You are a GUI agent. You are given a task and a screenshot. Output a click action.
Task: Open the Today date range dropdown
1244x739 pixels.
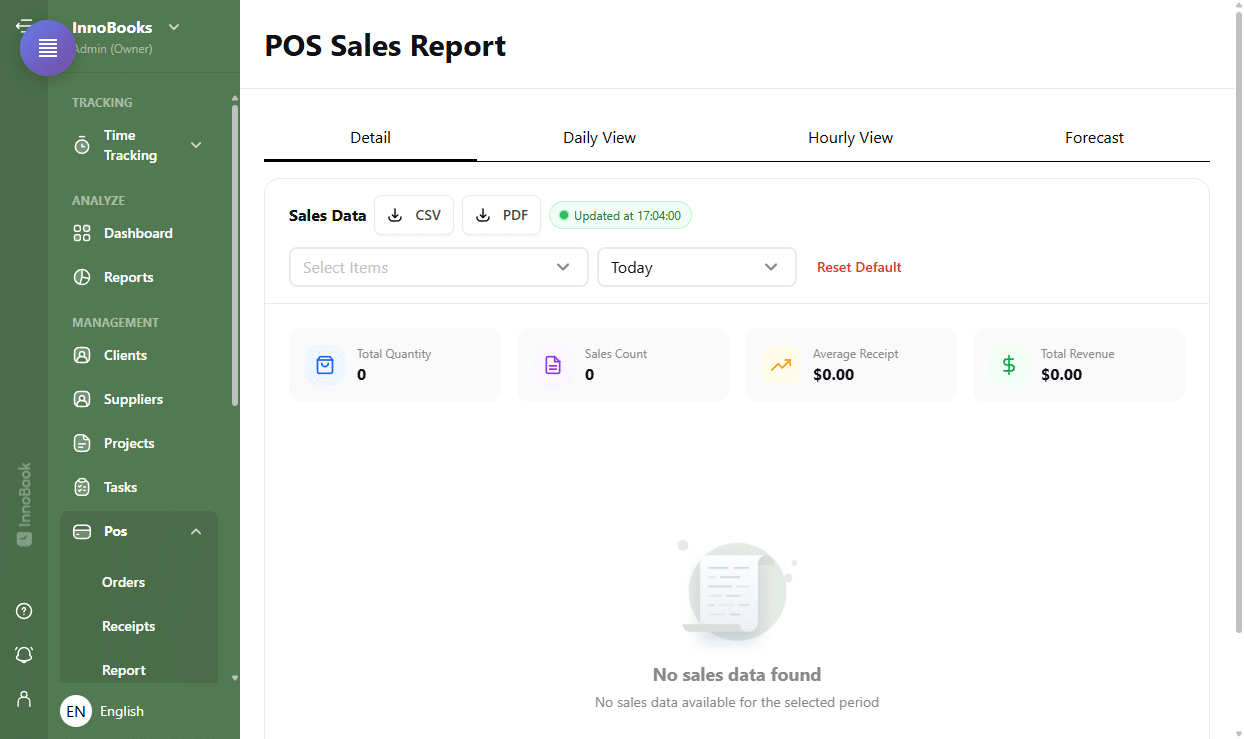click(697, 267)
